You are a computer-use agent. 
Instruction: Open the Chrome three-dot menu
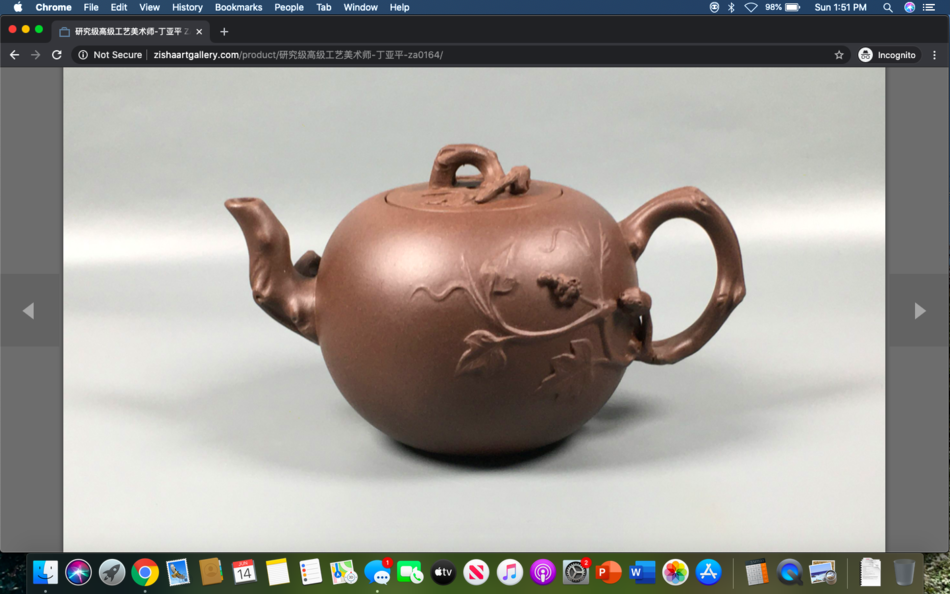point(934,55)
